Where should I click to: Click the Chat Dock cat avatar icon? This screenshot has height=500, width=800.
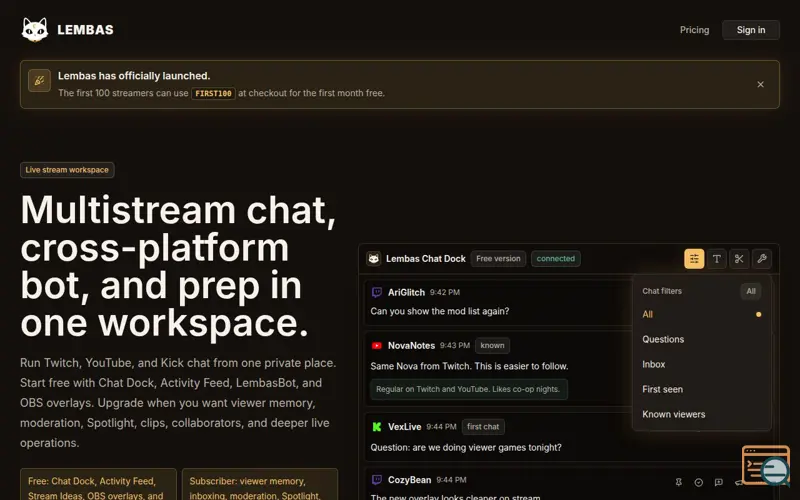[x=374, y=259]
